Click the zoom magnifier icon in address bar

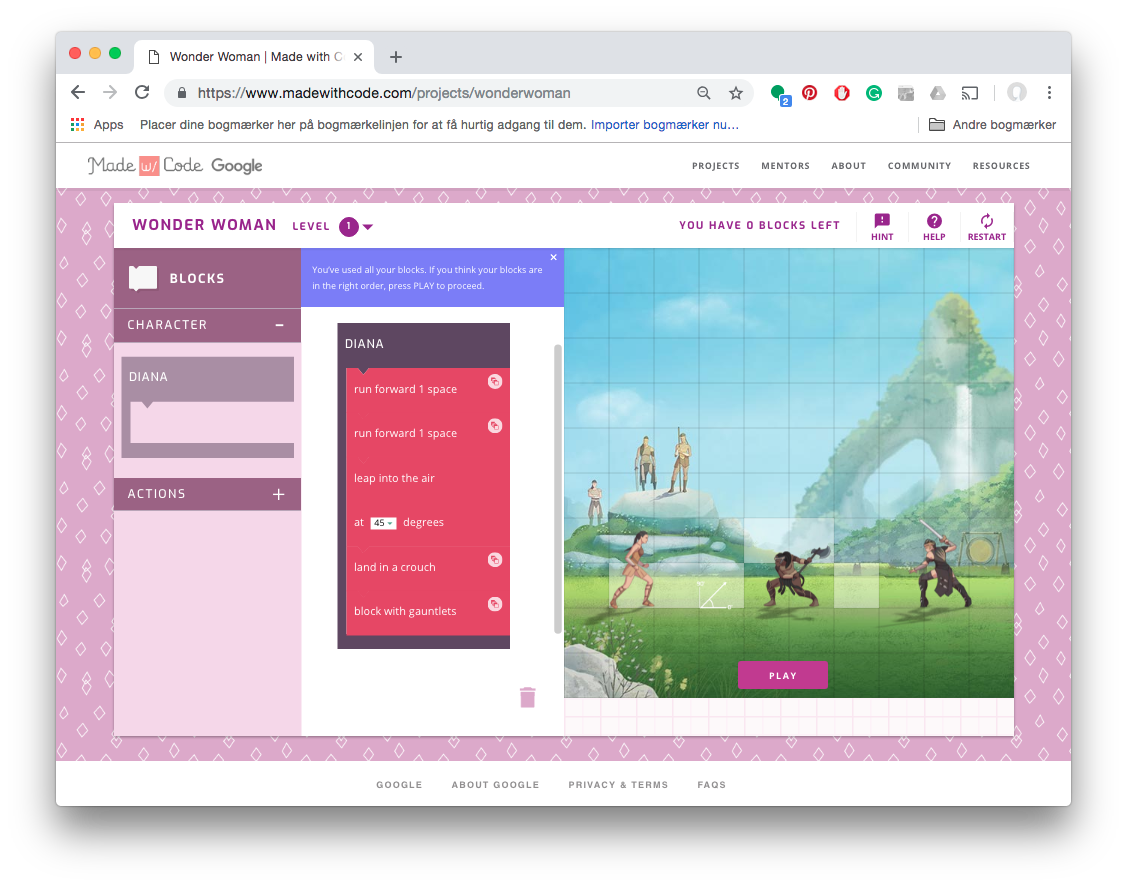coord(704,93)
